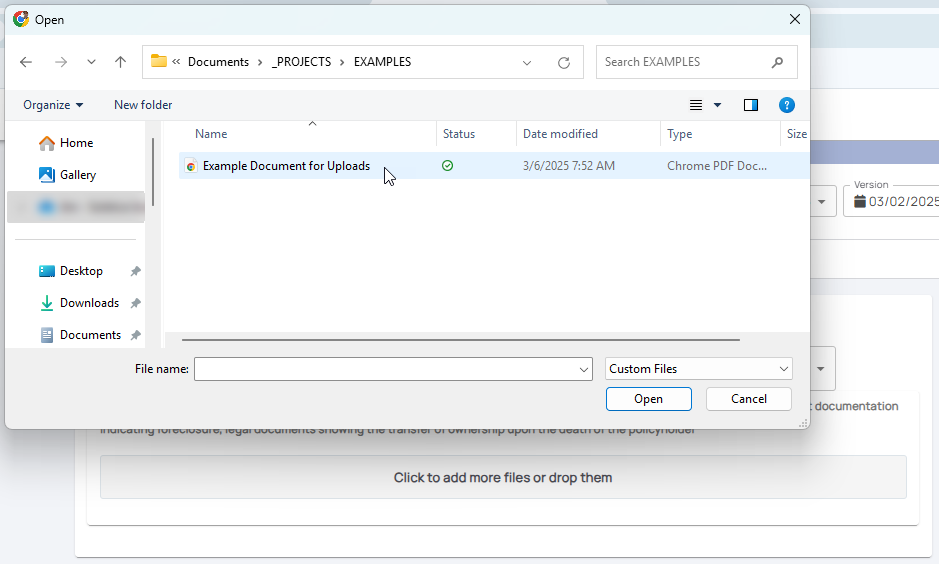Click the New folder command
This screenshot has width=939, height=564.
(x=143, y=105)
